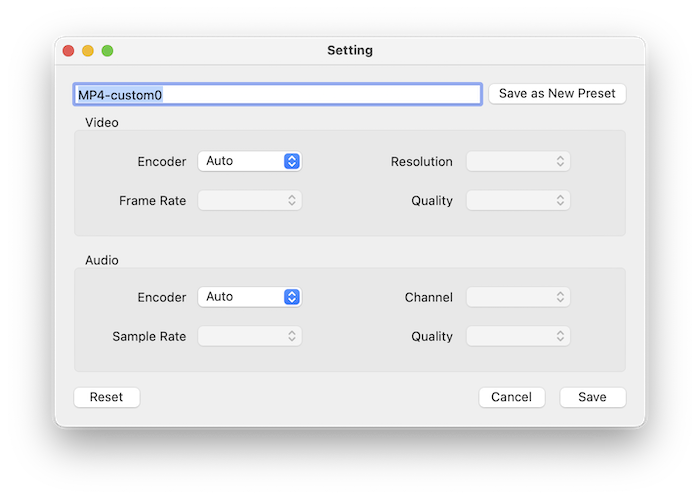Screen dimensions: 700x499
Task: Open the Video Quality dropdown
Action: coord(518,200)
